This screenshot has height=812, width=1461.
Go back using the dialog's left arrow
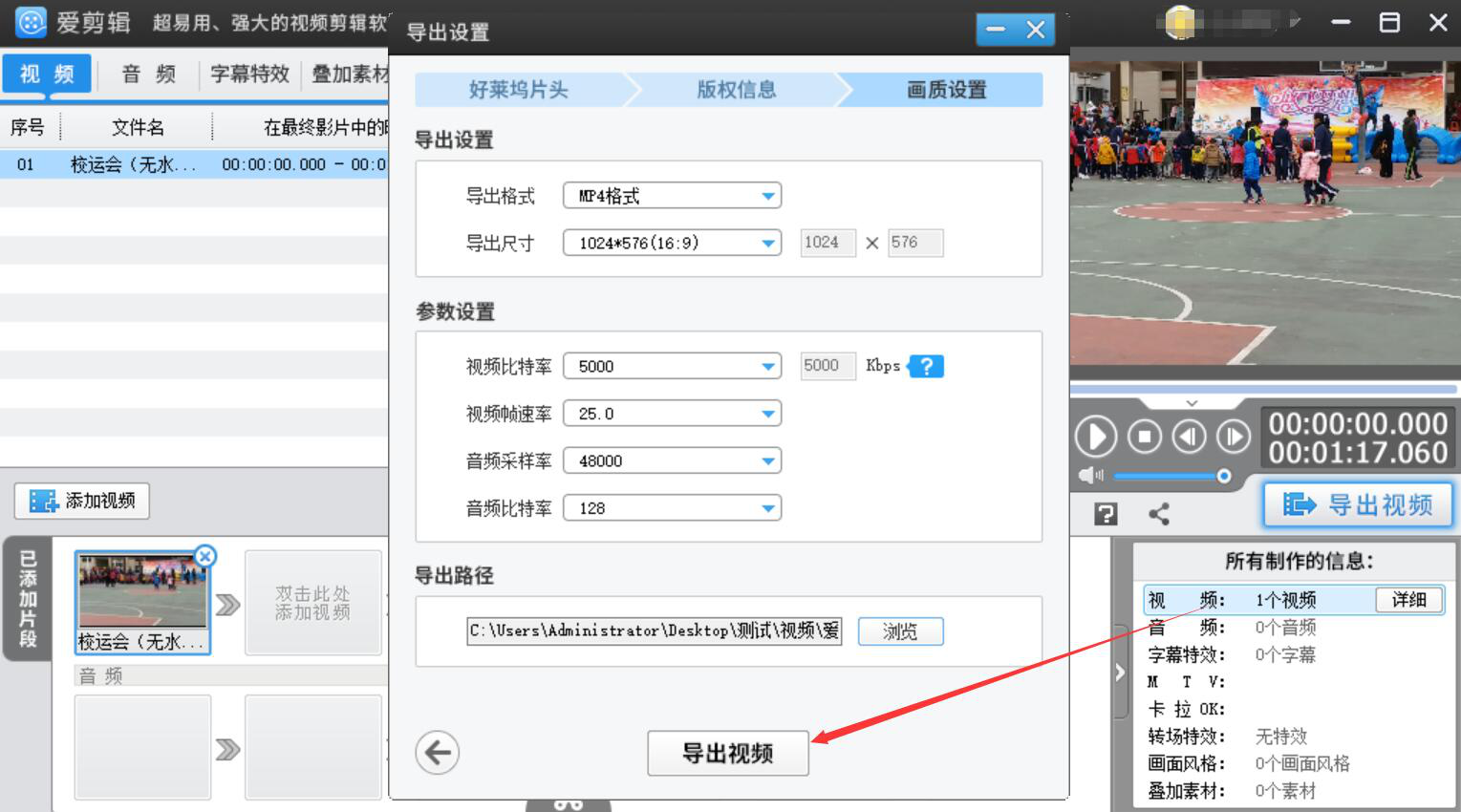point(438,753)
